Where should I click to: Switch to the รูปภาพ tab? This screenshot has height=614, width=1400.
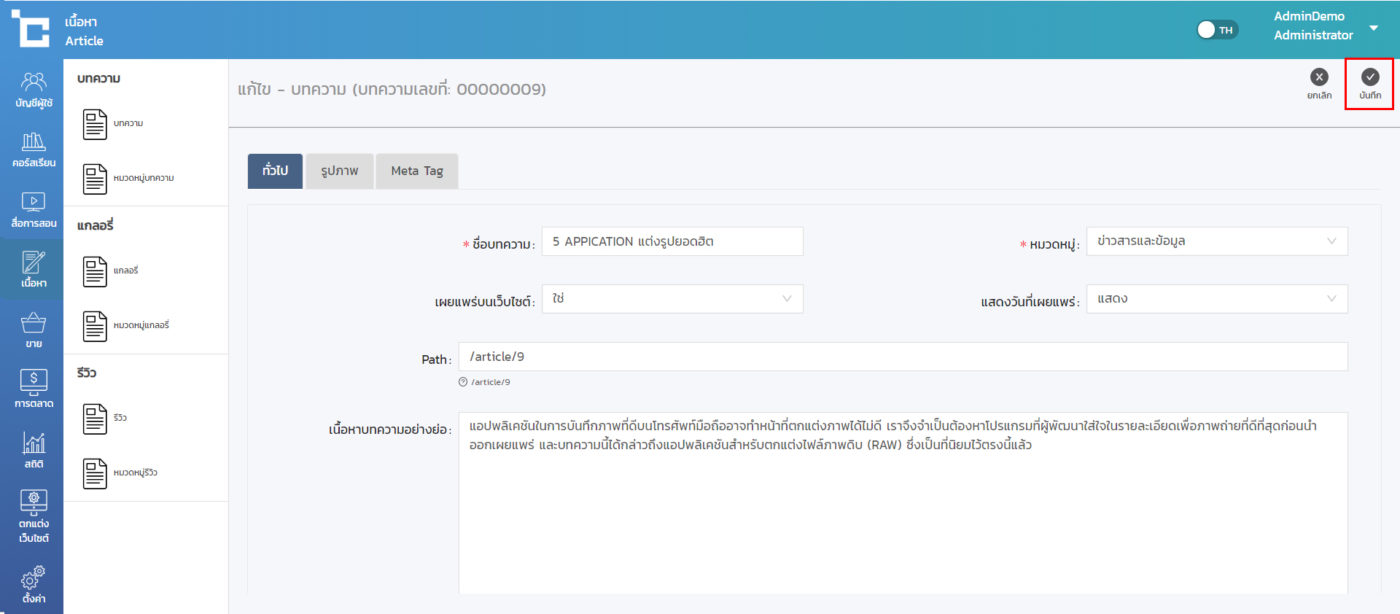[339, 171]
